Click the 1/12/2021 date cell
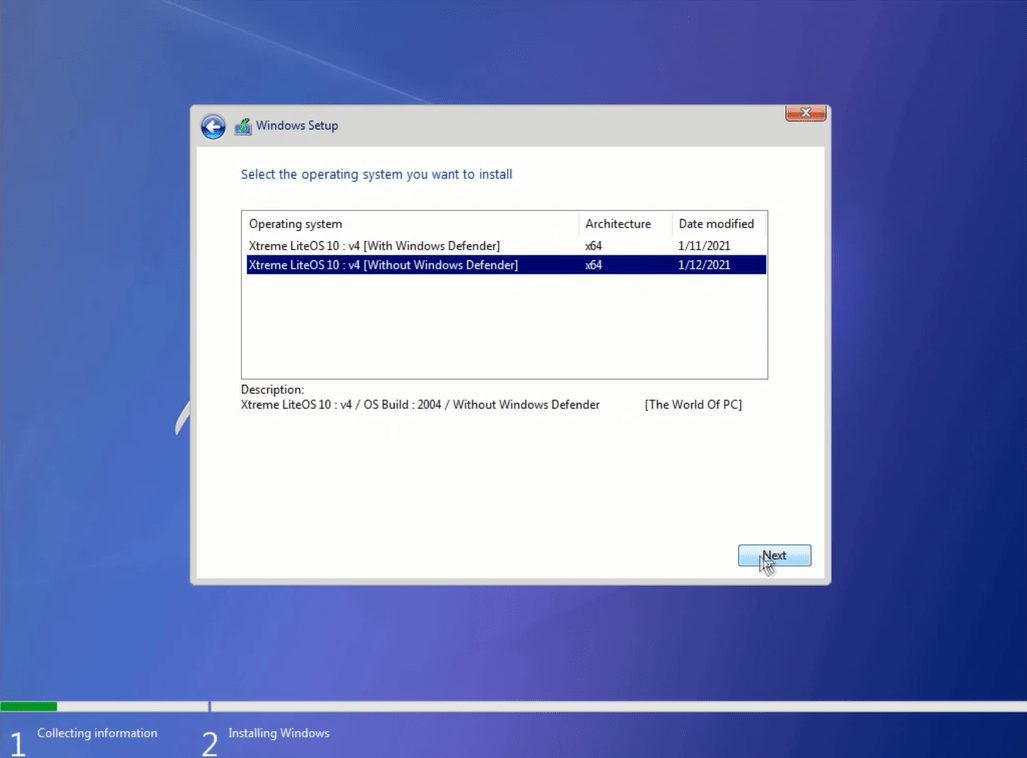1027x758 pixels. click(703, 265)
